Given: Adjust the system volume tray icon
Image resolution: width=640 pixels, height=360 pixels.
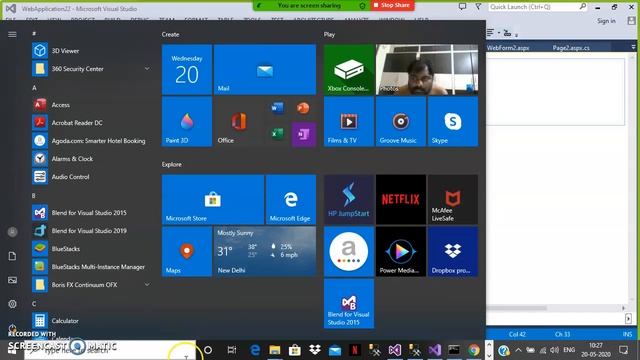Looking at the screenshot, I should (x=554, y=350).
